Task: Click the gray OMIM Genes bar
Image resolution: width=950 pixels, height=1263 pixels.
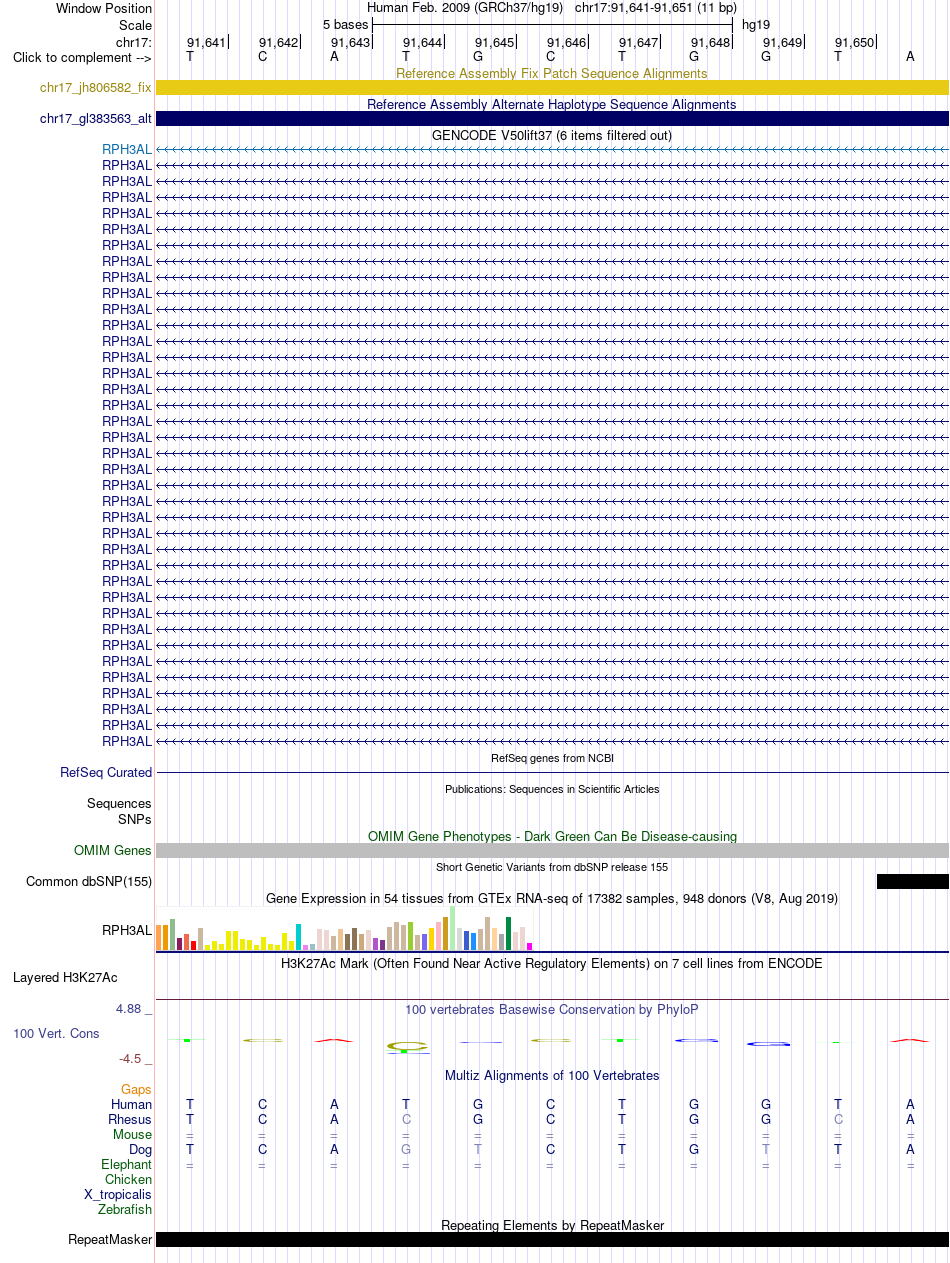Action: pyautogui.click(x=552, y=851)
